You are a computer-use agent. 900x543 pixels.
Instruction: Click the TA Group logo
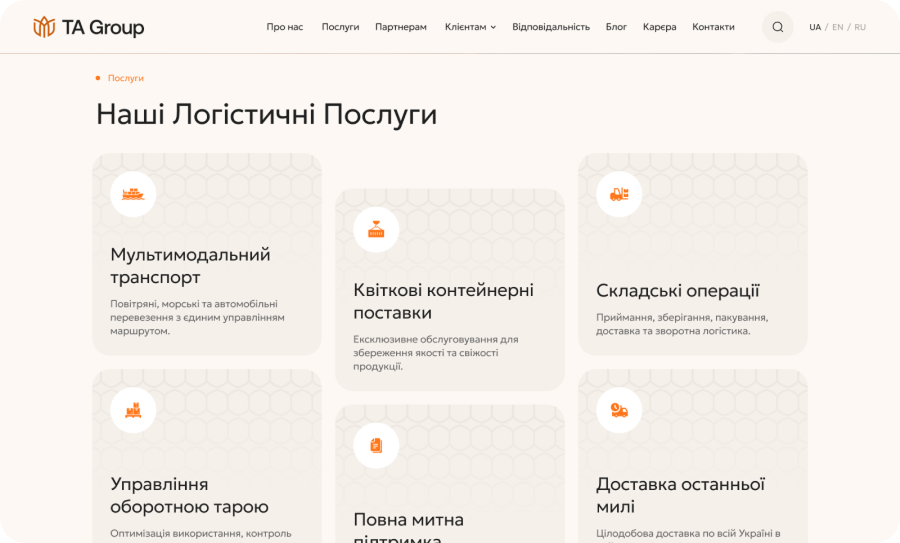tap(88, 27)
